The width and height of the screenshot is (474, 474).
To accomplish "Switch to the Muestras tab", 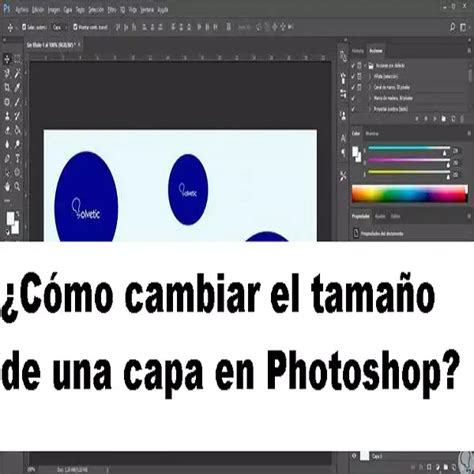I will 372,134.
